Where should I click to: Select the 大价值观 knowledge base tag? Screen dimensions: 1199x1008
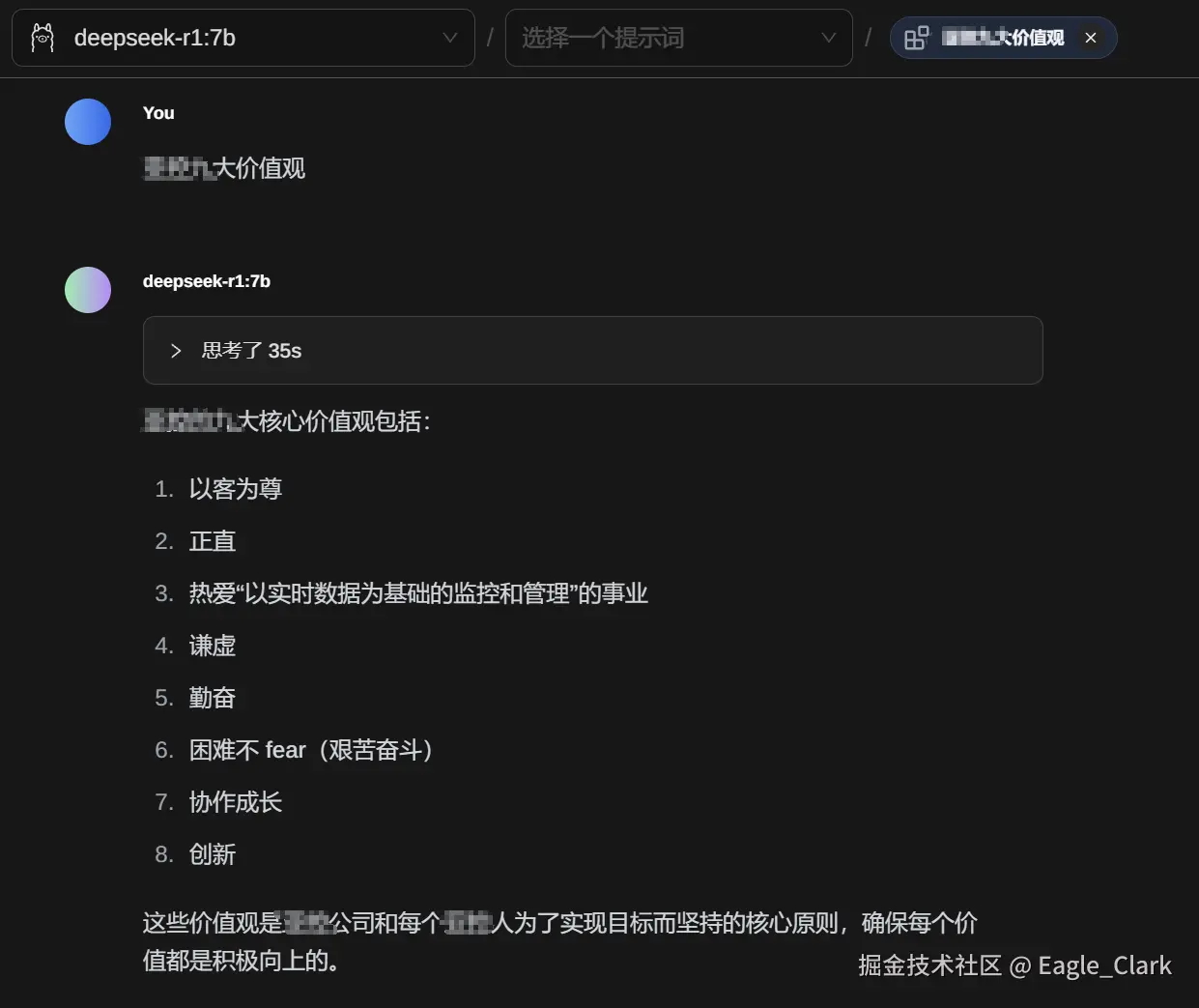(x=1003, y=38)
